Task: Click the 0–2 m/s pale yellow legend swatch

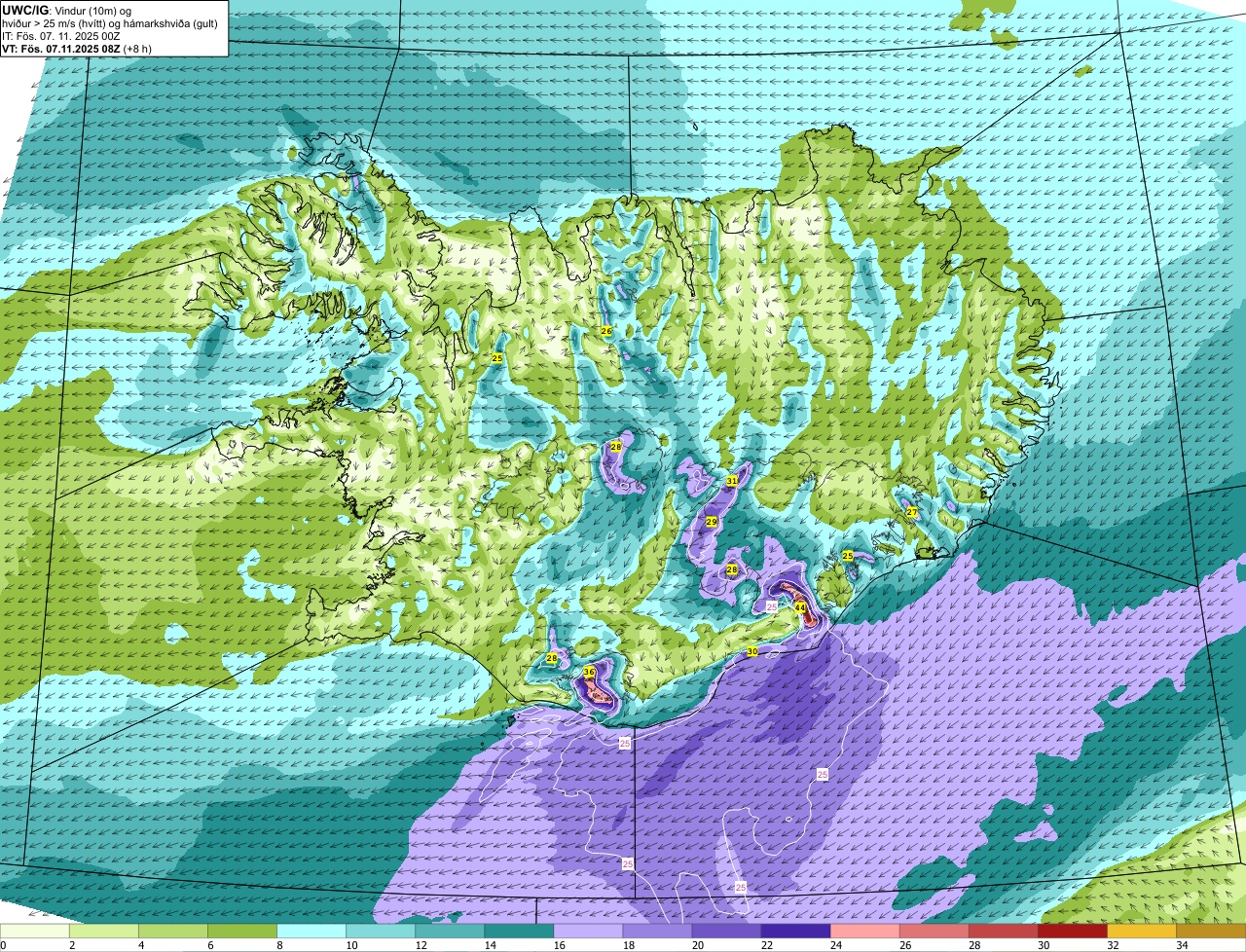Action: (x=35, y=931)
